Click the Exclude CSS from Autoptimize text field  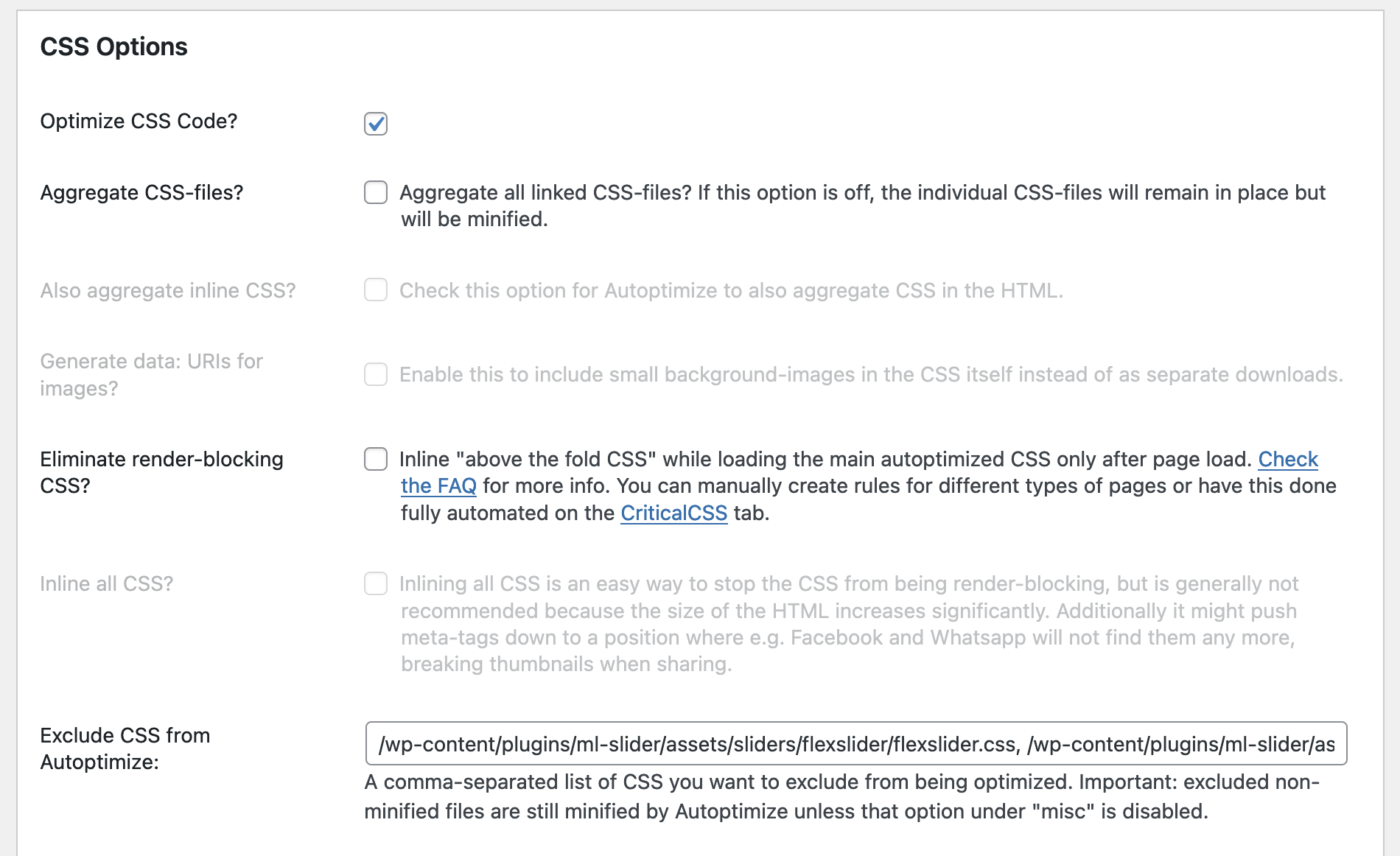855,743
